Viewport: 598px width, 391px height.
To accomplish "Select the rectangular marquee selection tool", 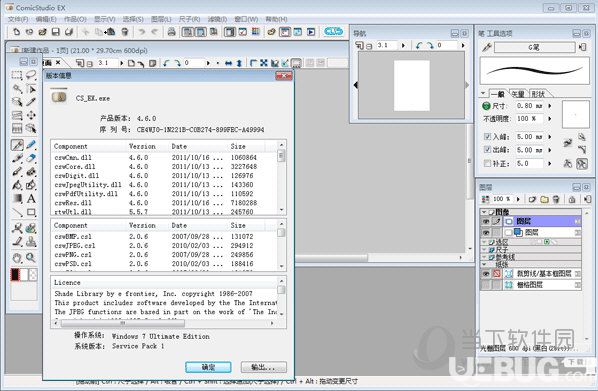I will coord(17,75).
